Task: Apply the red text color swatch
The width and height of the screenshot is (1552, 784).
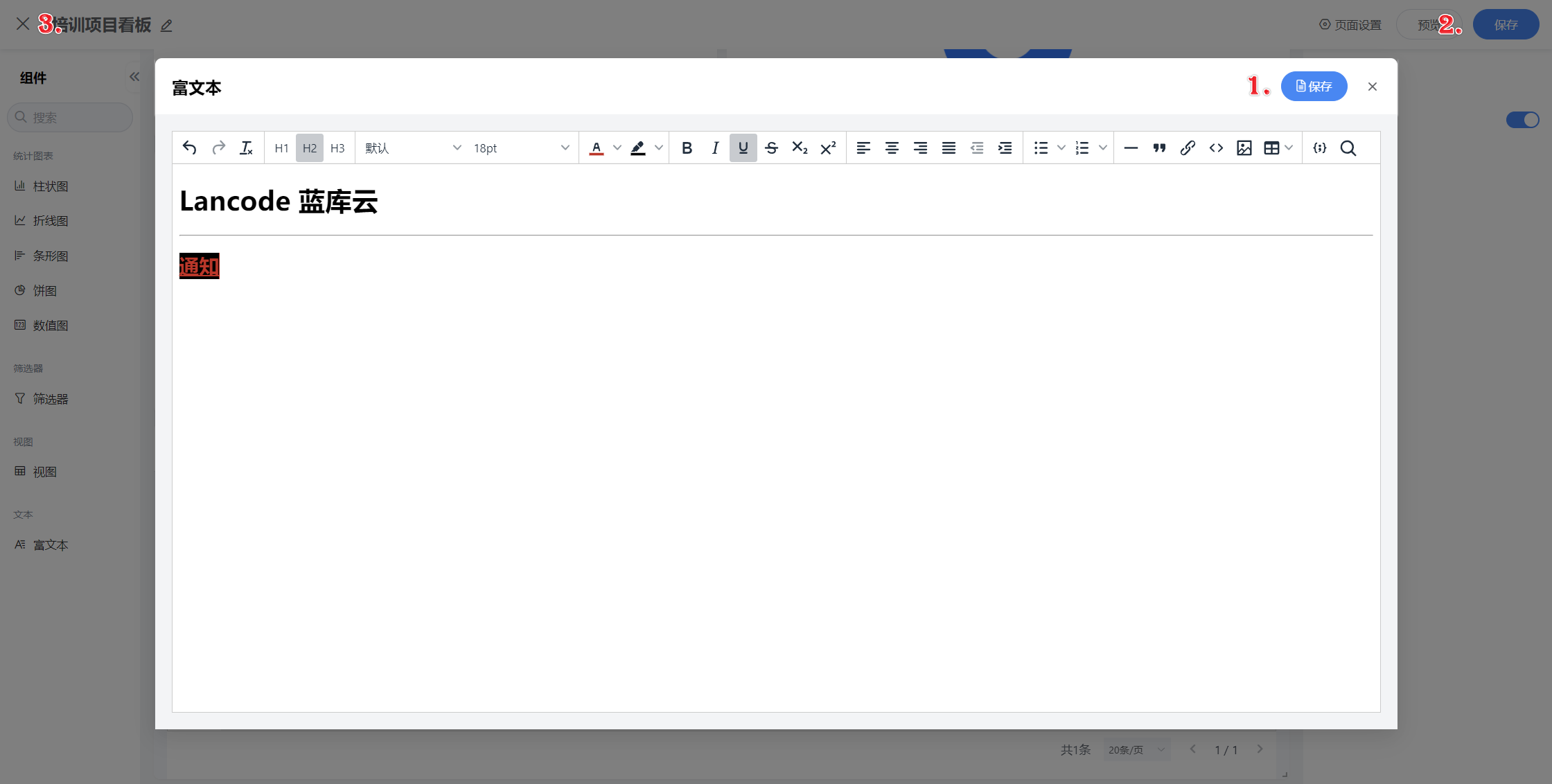Action: pyautogui.click(x=597, y=148)
